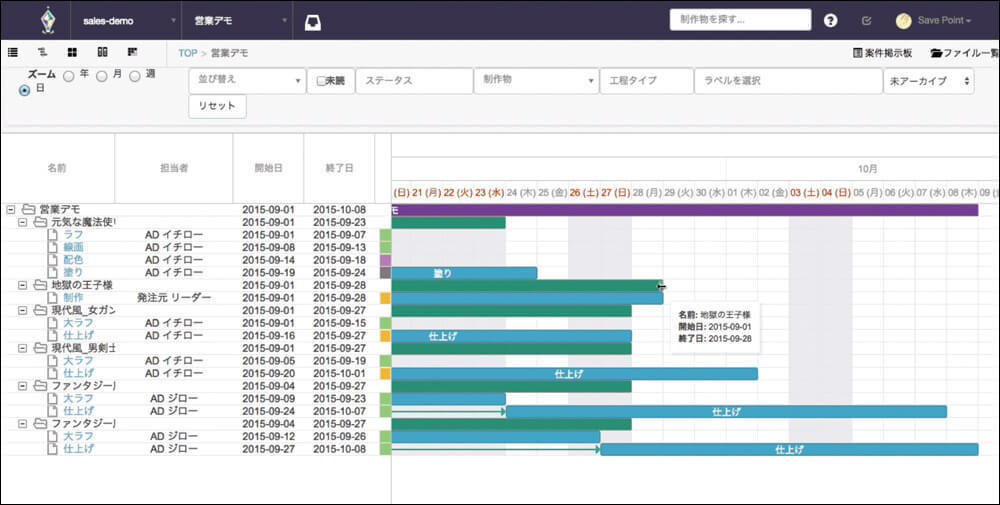Collapse the 元気な魔法使 tree node
The height and width of the screenshot is (505, 1000).
pyautogui.click(x=22, y=222)
